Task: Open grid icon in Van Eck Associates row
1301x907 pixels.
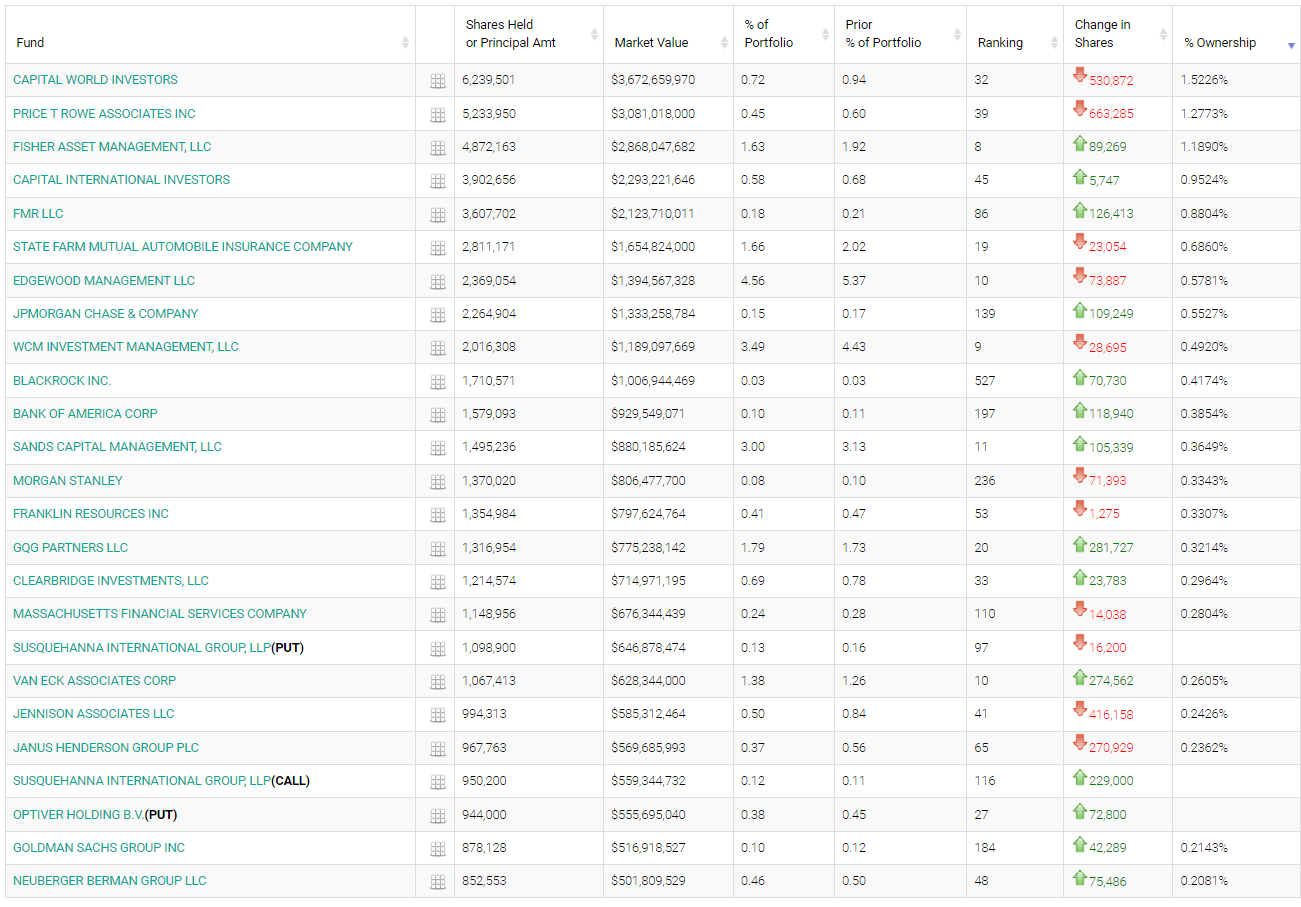Action: (x=437, y=682)
